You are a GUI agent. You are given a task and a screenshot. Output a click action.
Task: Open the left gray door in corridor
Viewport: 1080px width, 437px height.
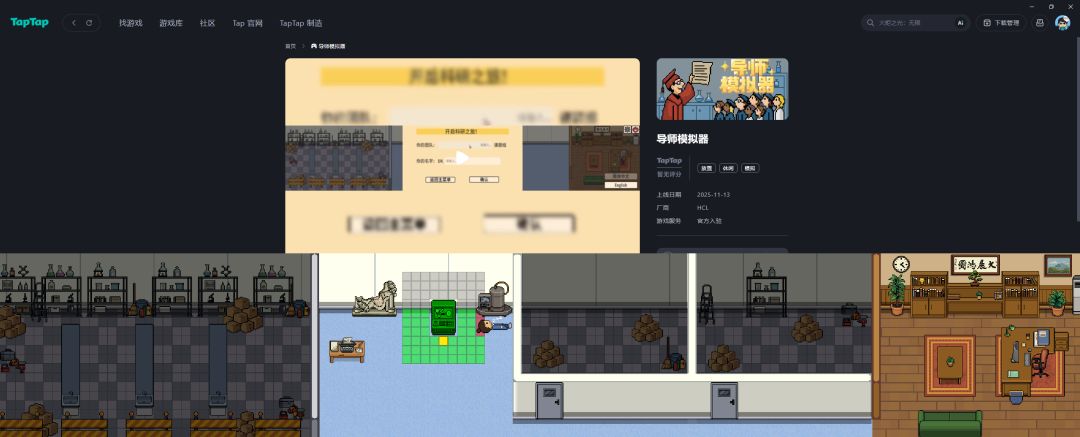click(x=549, y=400)
